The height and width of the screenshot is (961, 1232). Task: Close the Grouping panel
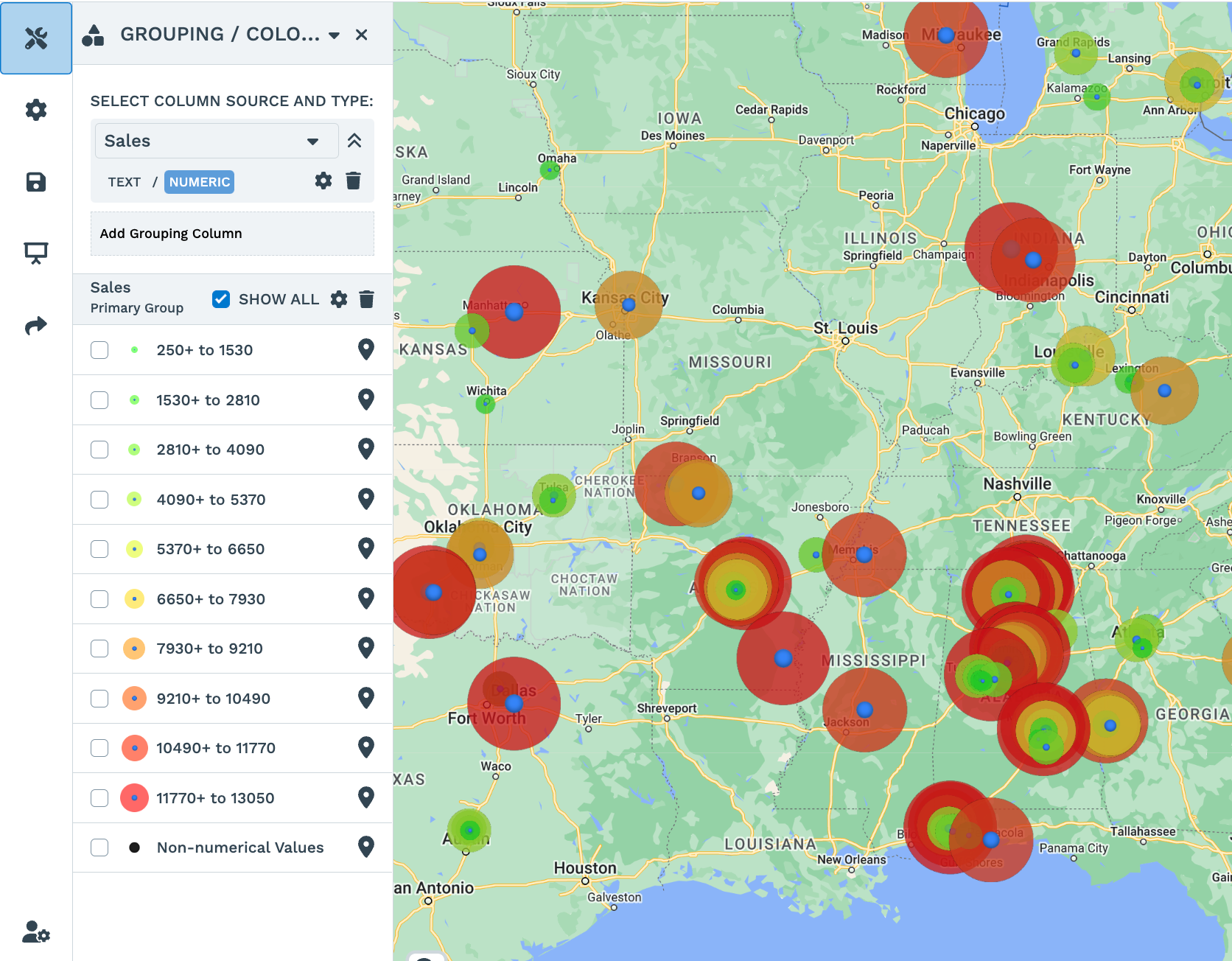(x=361, y=35)
